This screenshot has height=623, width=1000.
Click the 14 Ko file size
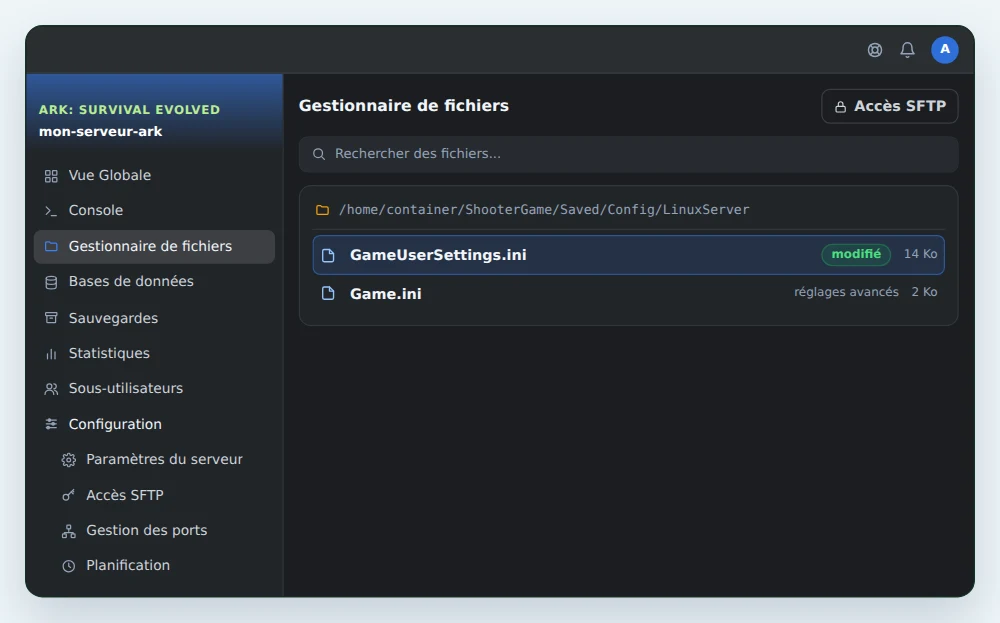920,254
